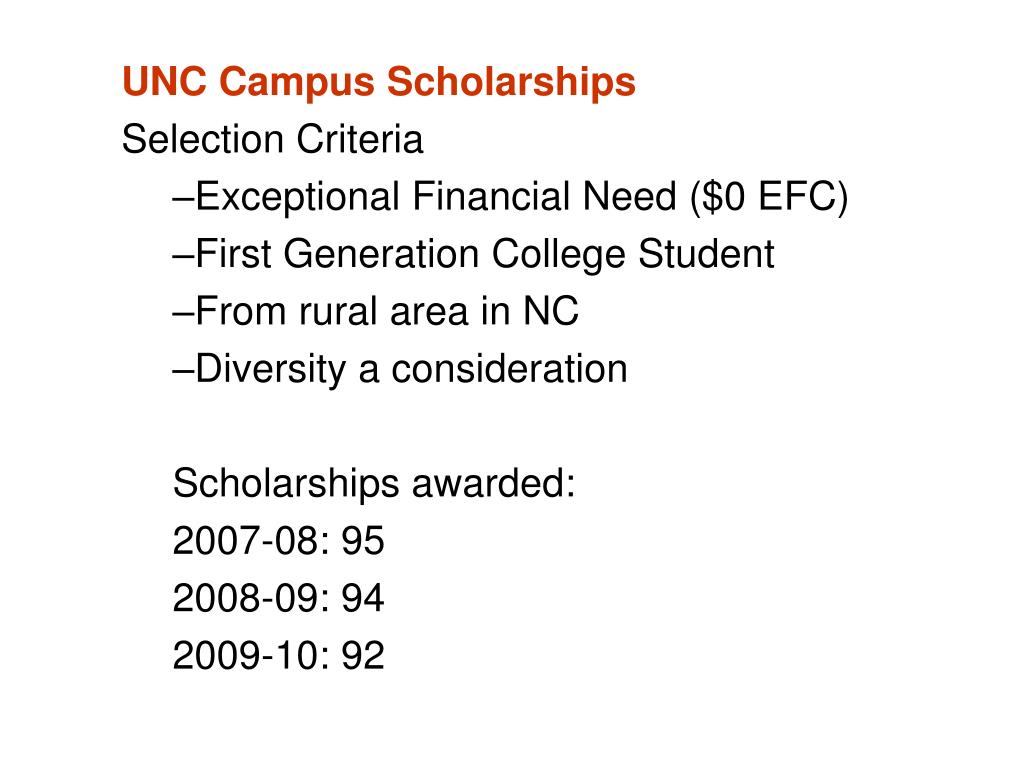Click the word Scholarships in the title
Screen dimensions: 1024x768
pyautogui.click(x=511, y=83)
